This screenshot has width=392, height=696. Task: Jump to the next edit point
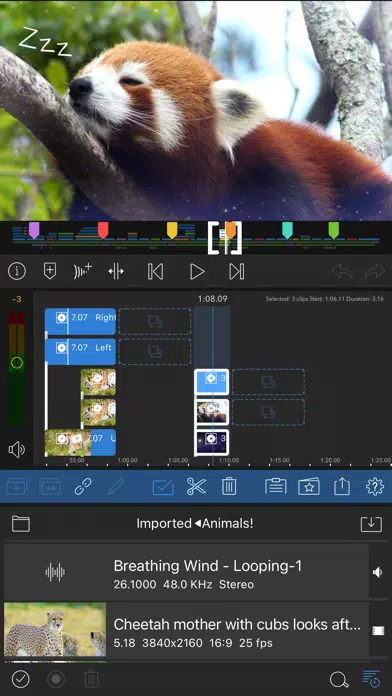point(237,271)
